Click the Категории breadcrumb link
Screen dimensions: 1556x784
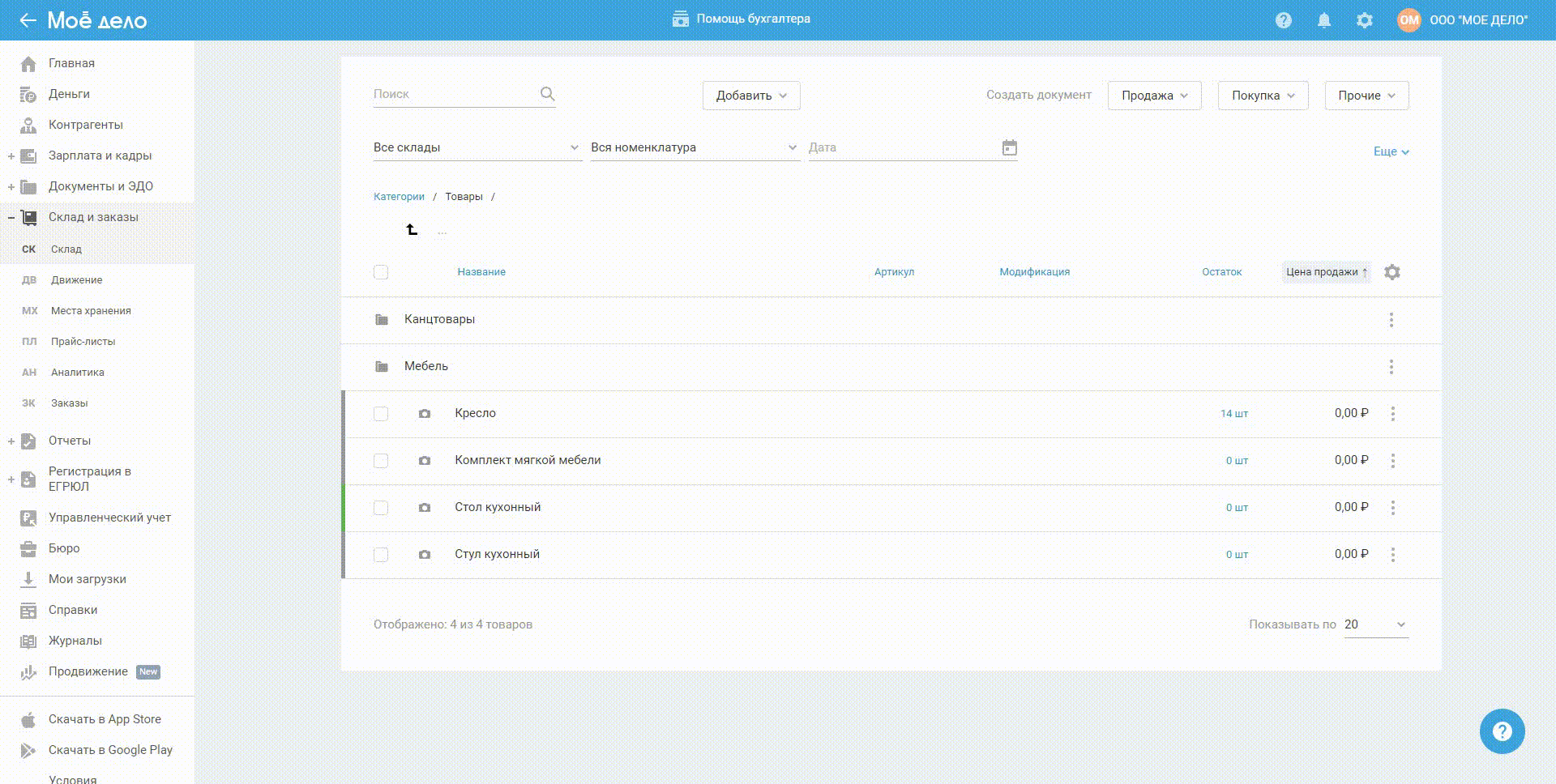click(399, 197)
